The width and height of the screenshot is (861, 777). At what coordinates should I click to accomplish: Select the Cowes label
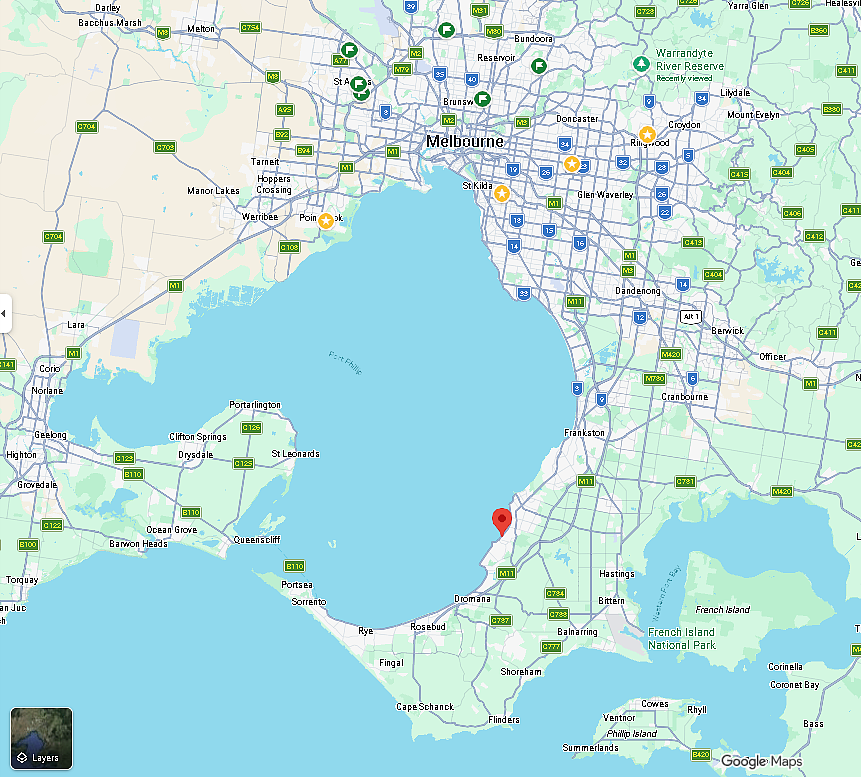point(655,704)
